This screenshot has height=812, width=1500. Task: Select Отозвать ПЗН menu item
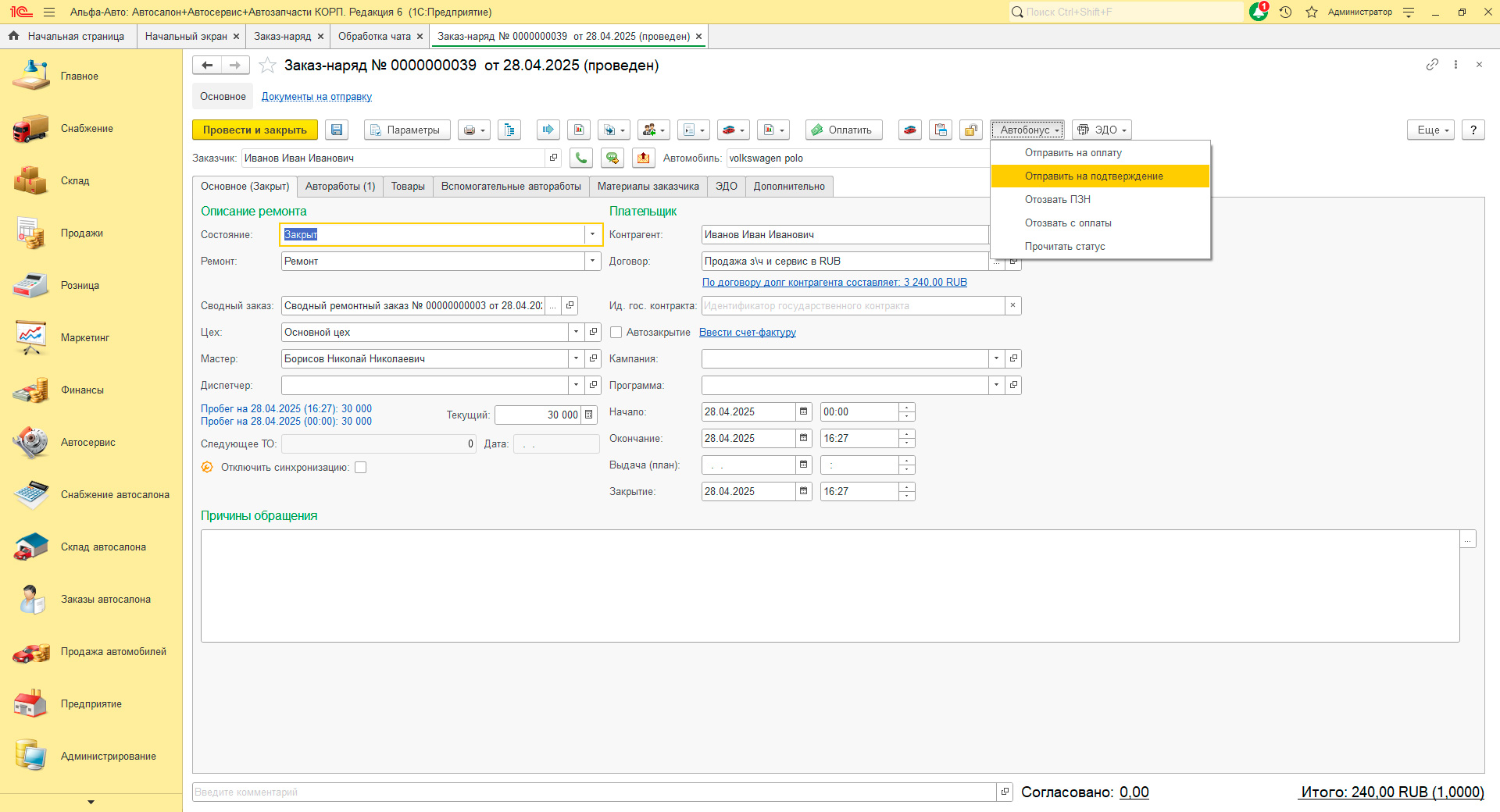[1100, 200]
